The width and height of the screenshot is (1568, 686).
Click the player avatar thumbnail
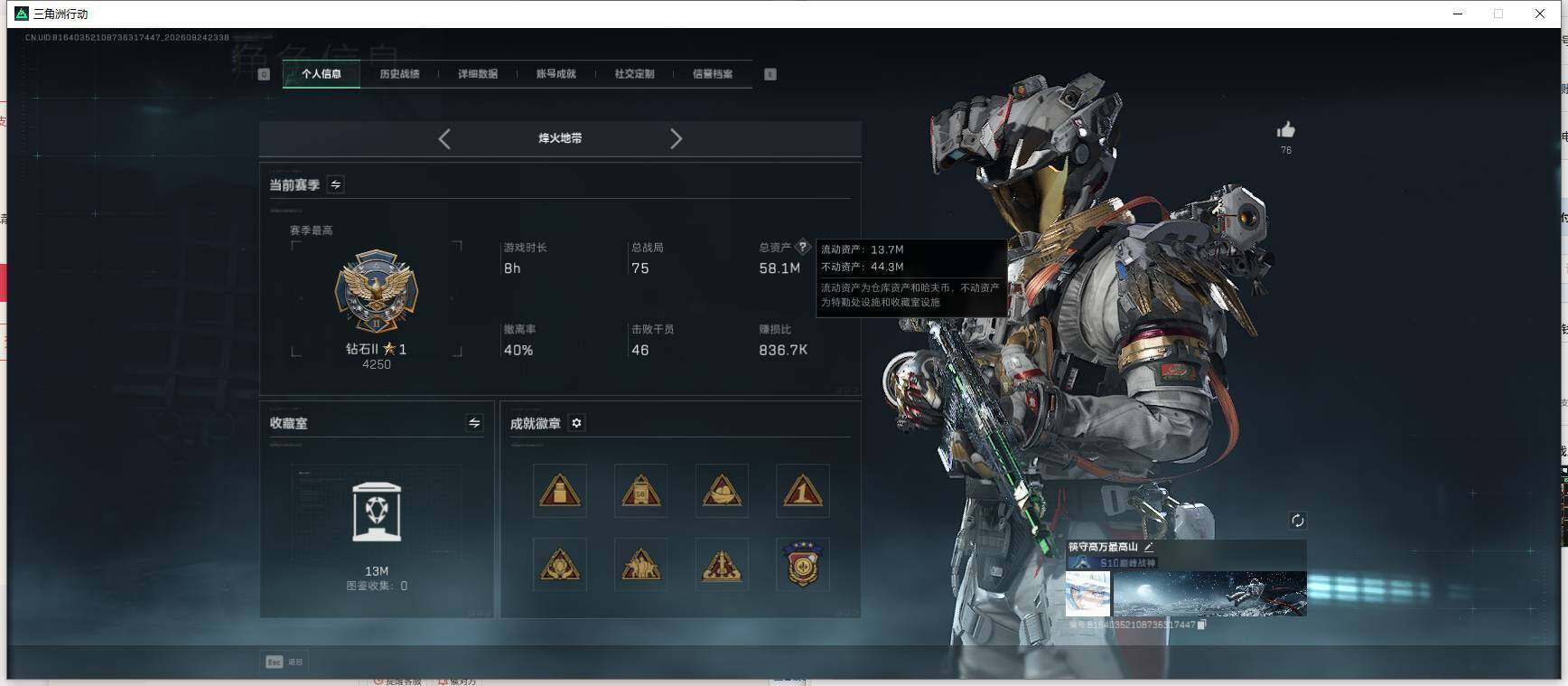(x=1087, y=594)
